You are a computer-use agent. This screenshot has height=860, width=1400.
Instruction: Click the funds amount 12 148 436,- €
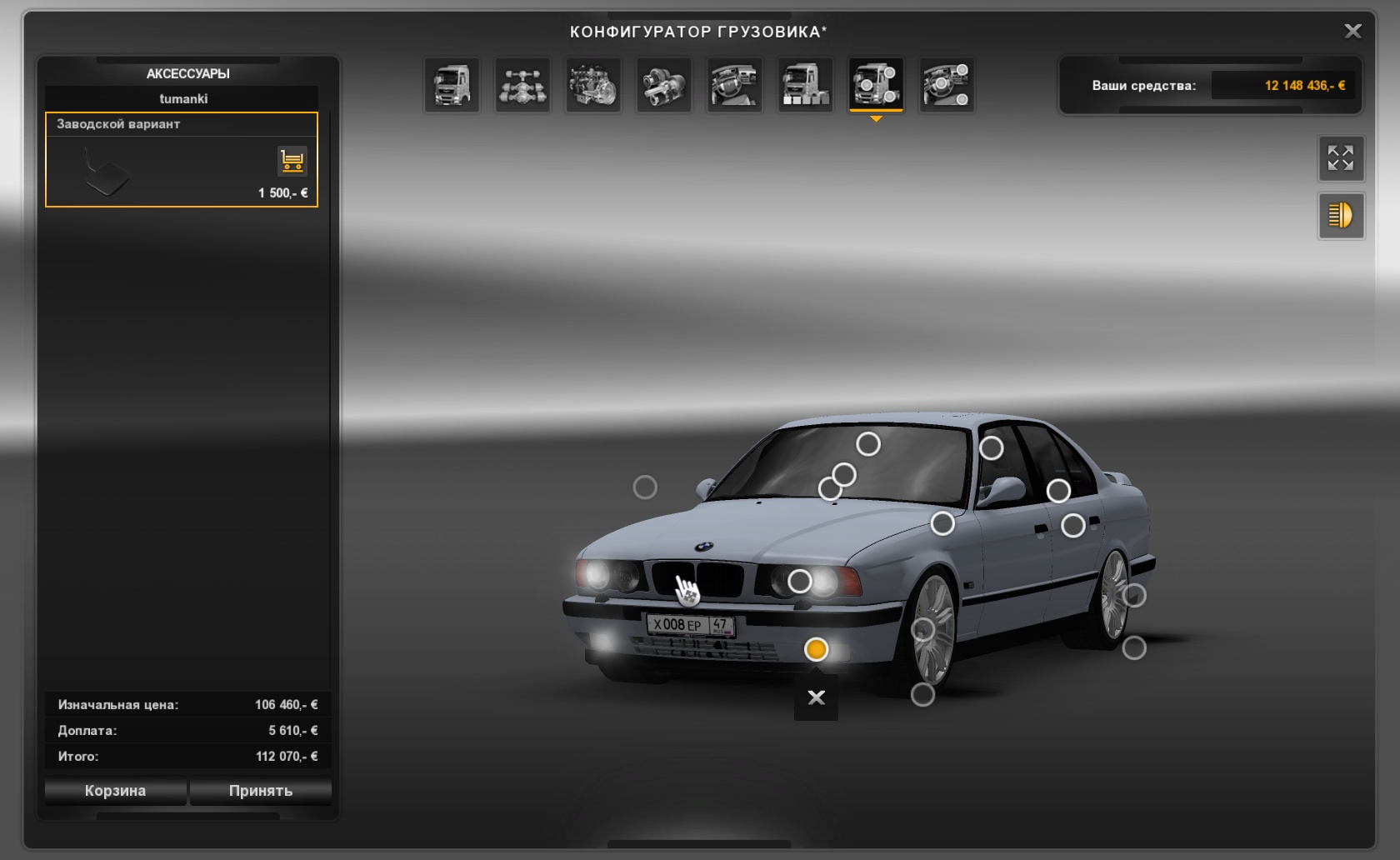1305,85
